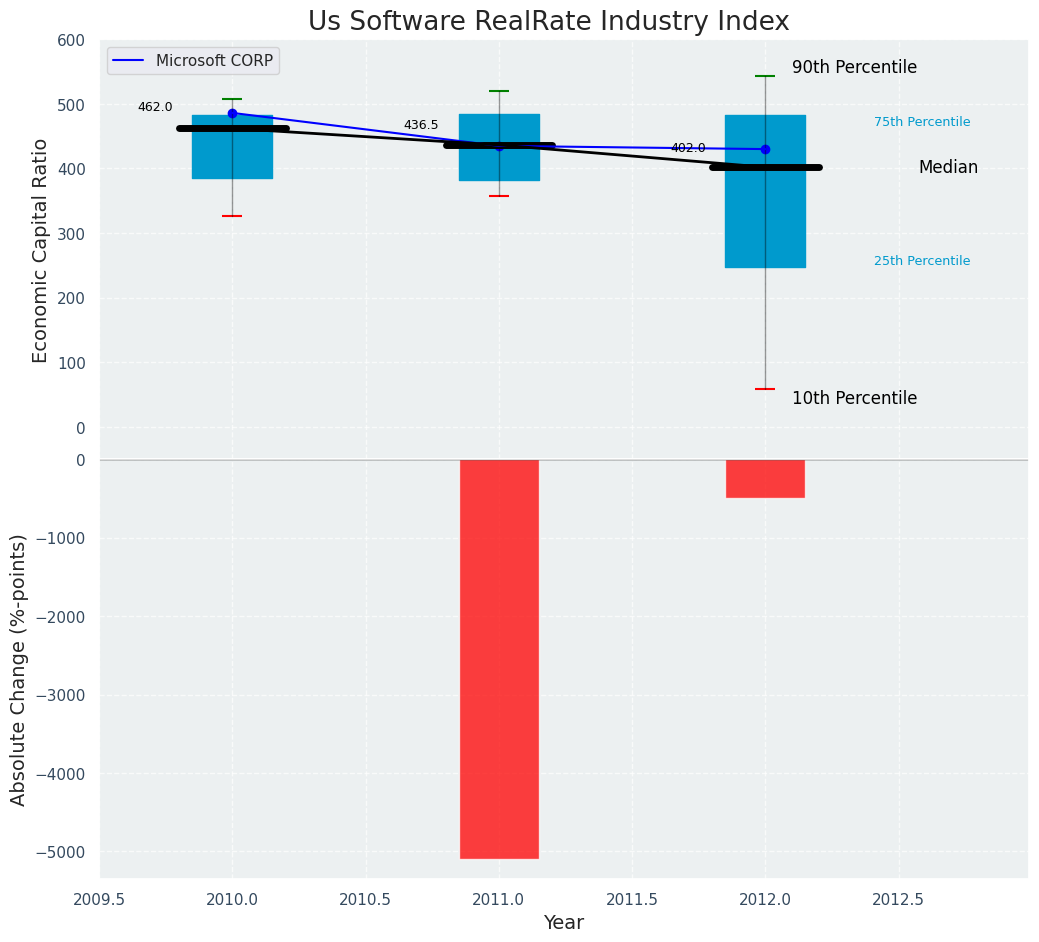Click the 436.5 median value label

point(421,125)
